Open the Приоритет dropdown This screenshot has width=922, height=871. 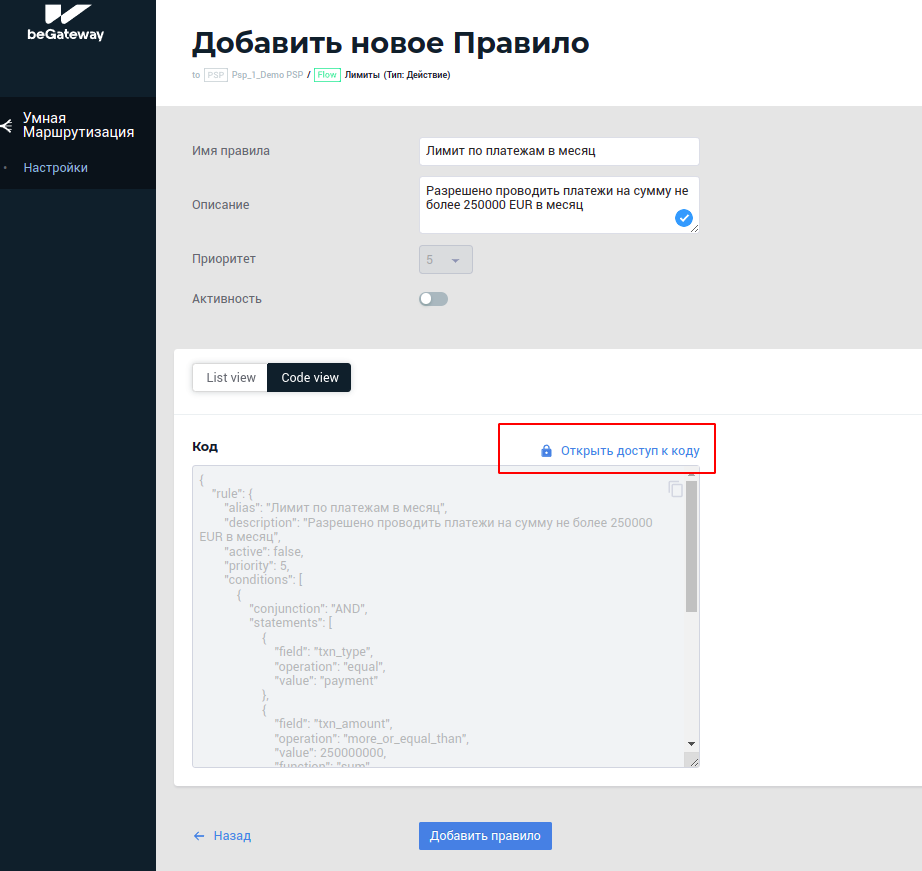click(445, 260)
